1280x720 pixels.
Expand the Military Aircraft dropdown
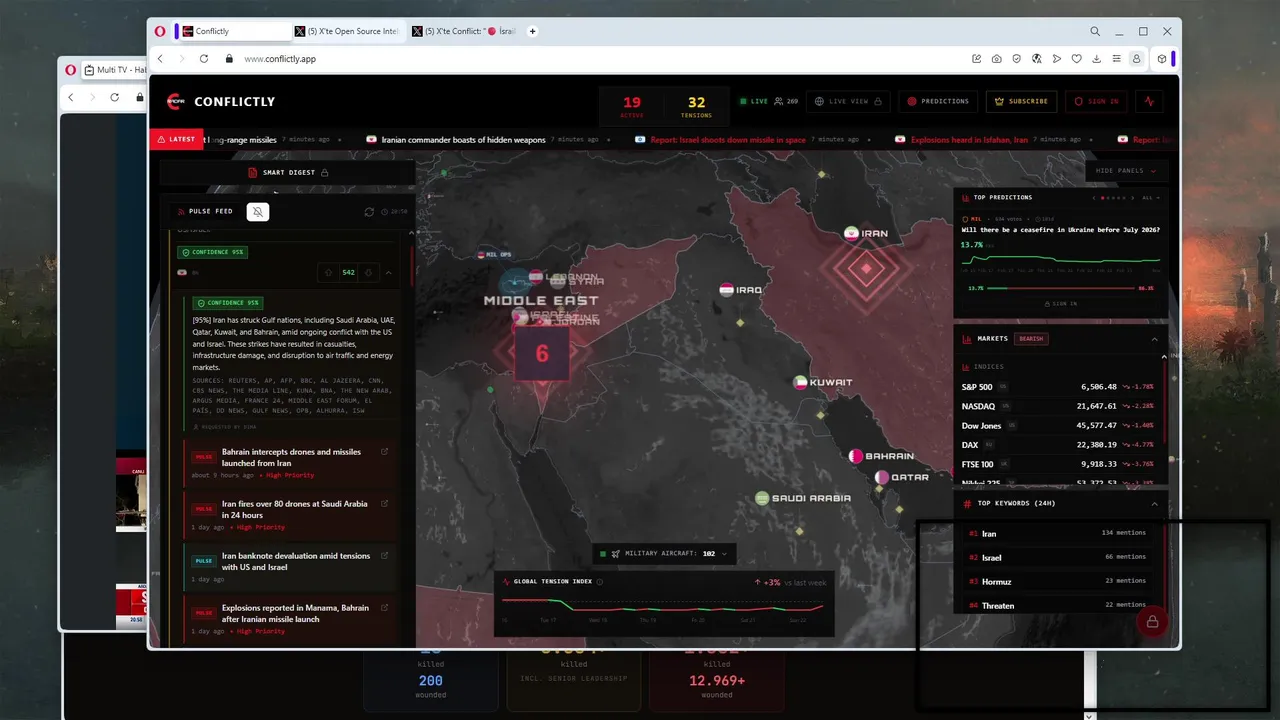tap(724, 554)
